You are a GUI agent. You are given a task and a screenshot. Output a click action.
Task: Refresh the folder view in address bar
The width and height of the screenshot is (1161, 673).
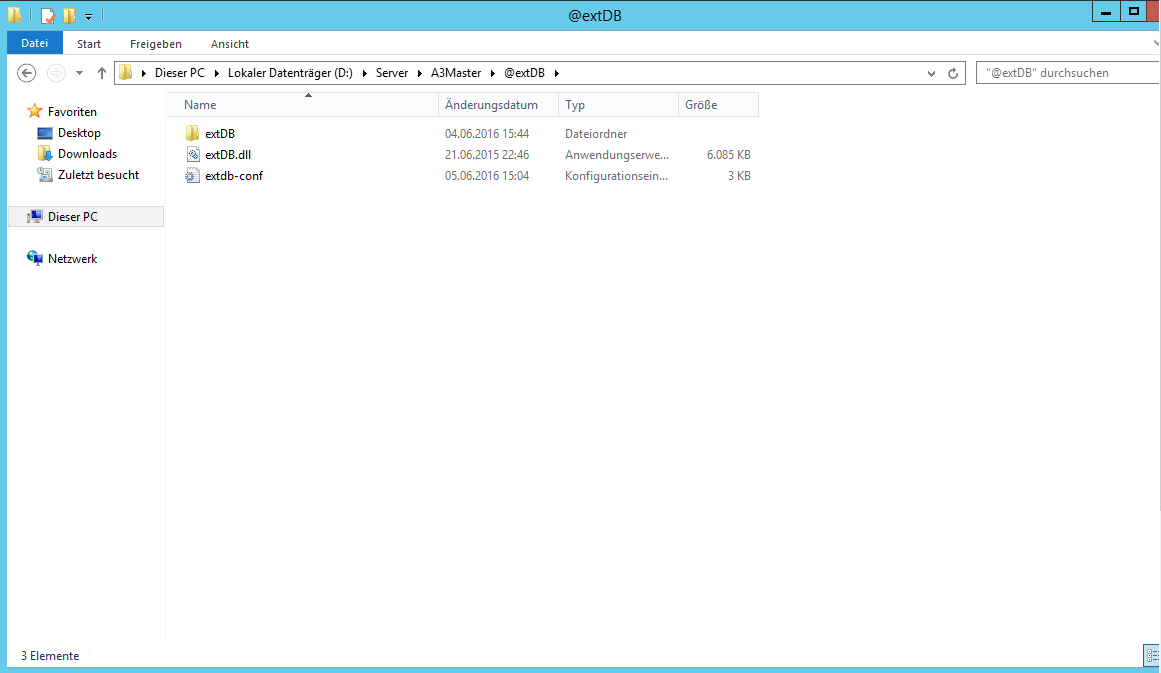click(953, 73)
